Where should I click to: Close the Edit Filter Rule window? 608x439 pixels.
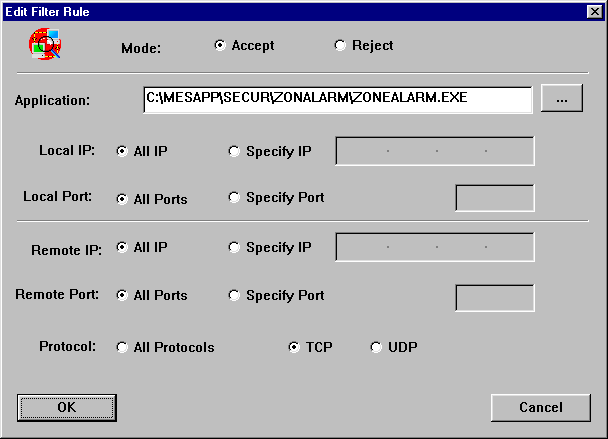pyautogui.click(x=595, y=12)
